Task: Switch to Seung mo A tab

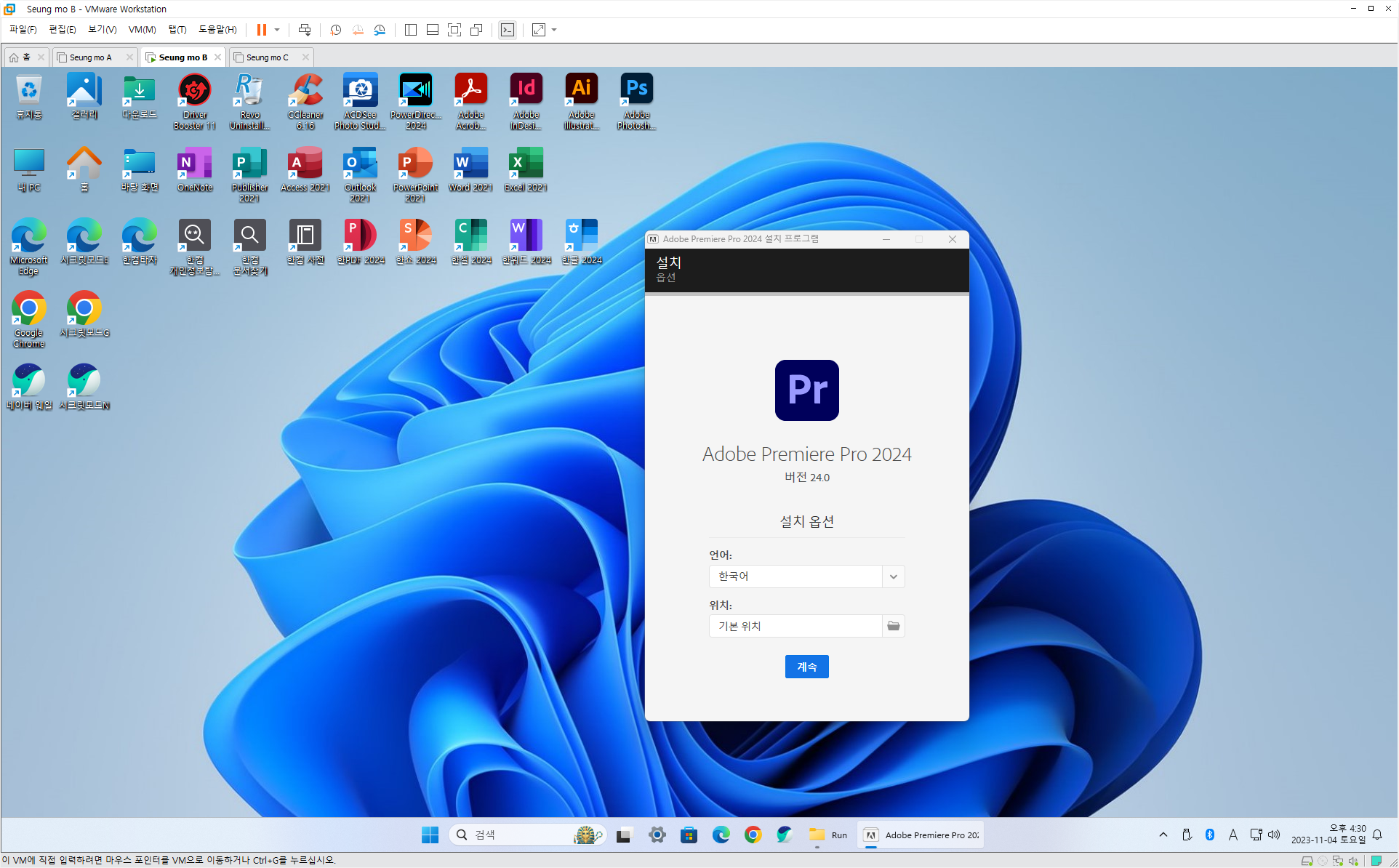Action: pyautogui.click(x=91, y=57)
